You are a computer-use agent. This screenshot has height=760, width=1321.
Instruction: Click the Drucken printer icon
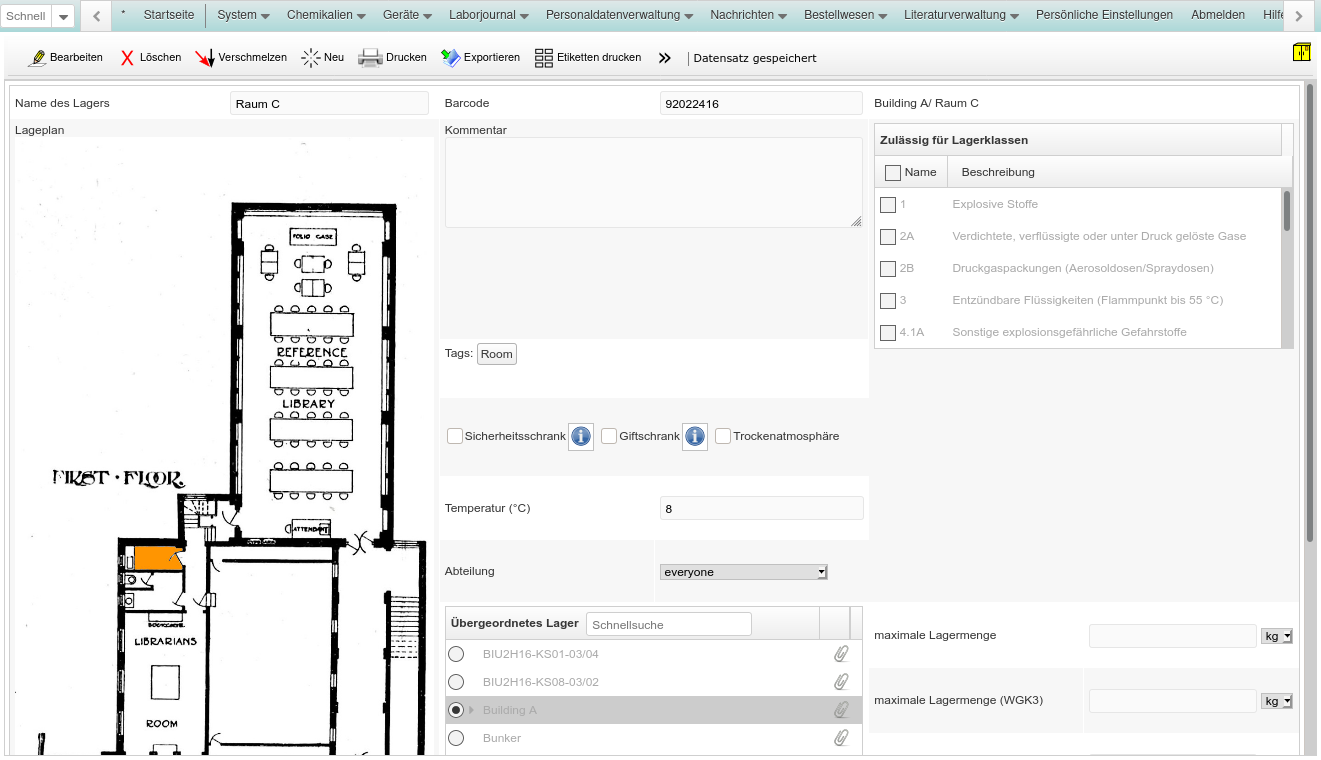(x=370, y=58)
